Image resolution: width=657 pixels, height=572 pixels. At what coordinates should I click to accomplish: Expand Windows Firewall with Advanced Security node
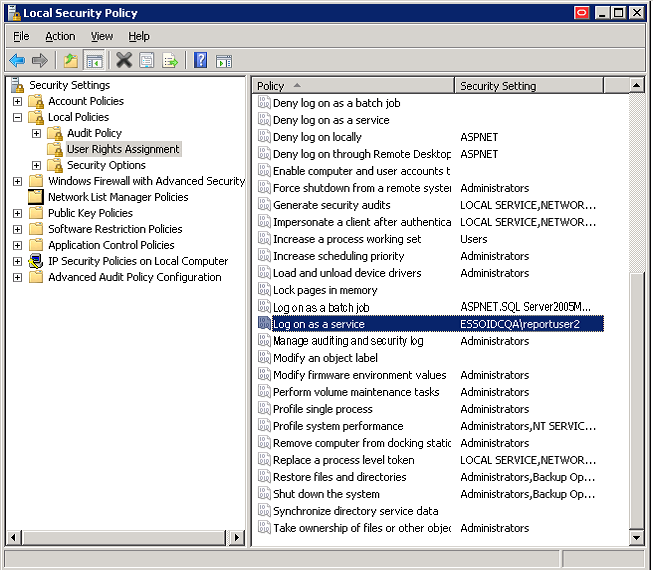[18, 182]
